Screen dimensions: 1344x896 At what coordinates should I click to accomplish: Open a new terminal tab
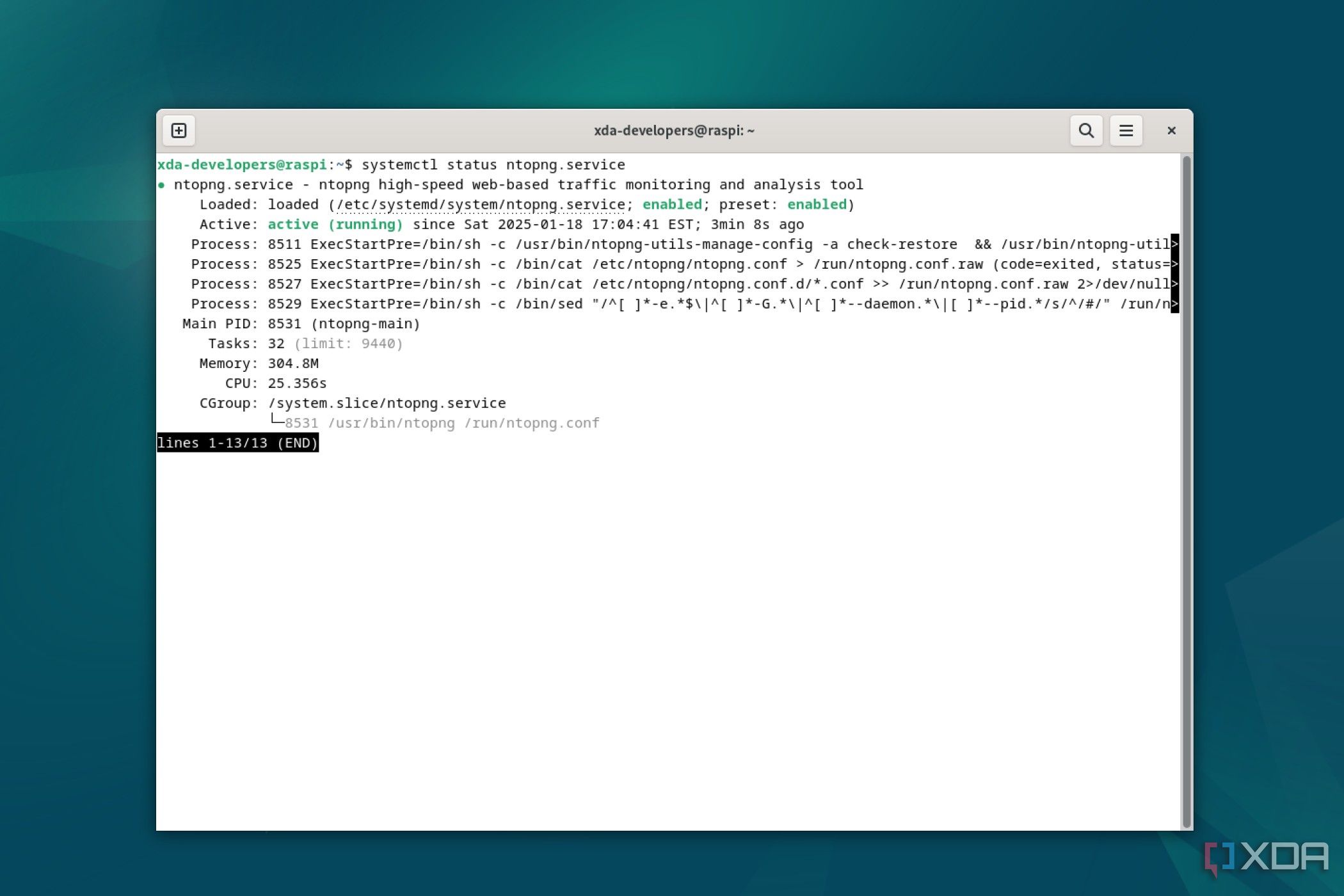(x=179, y=131)
